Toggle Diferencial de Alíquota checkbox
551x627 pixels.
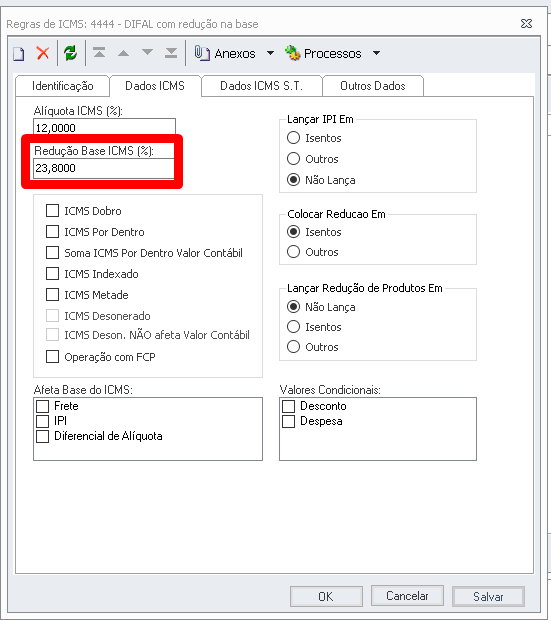[x=42, y=436]
